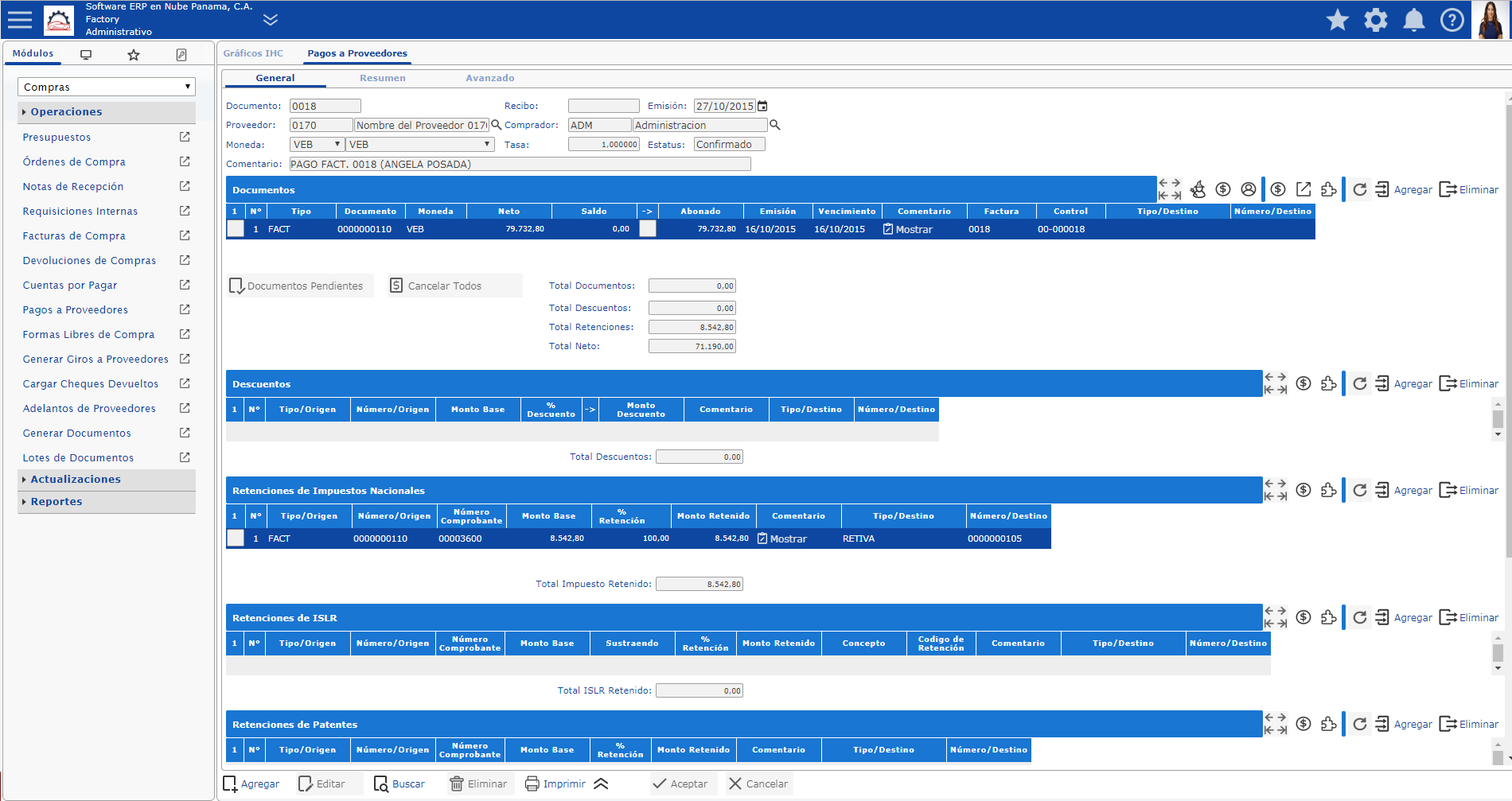This screenshot has width=1512, height=801.
Task: Open settings gear icon in header
Action: point(1376,20)
